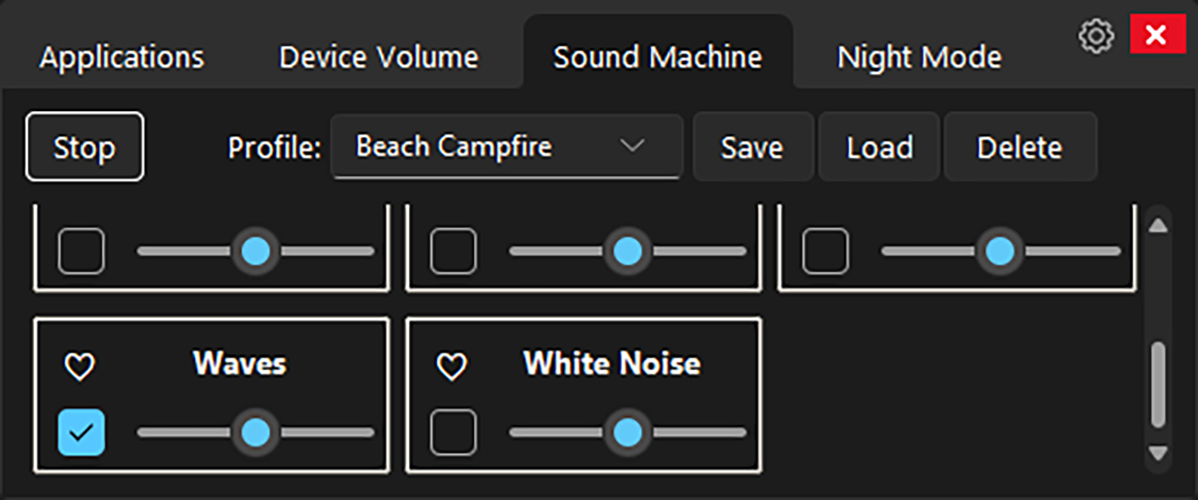This screenshot has height=500, width=1198.
Task: Click the slider handle in the card above Waves
Action: [255, 251]
